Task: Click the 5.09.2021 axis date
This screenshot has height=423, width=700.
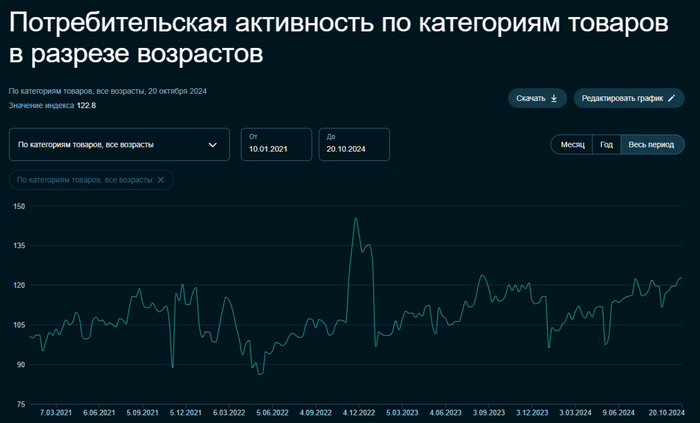Action: tap(142, 413)
